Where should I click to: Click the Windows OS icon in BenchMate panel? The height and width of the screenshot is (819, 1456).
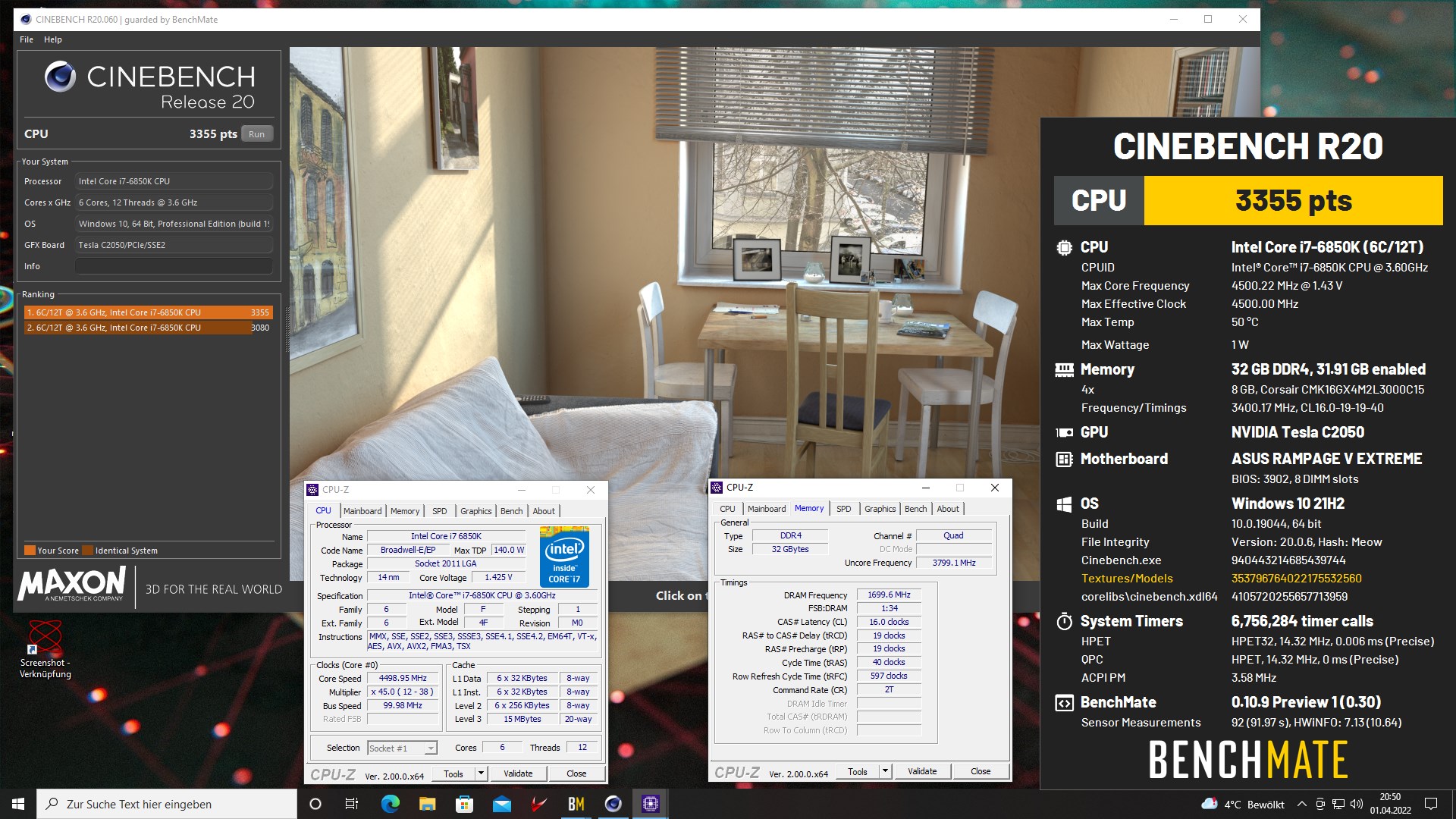[1064, 504]
